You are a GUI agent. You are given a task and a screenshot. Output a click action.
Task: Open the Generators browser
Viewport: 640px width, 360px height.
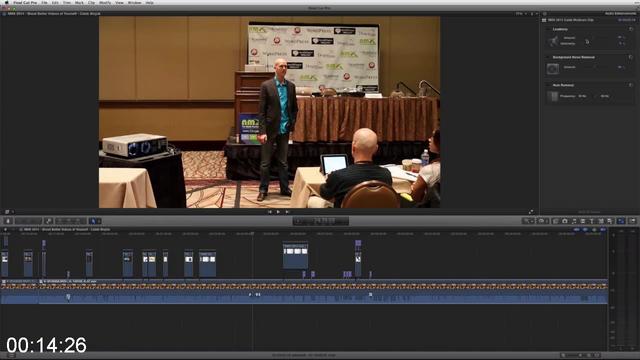[x=601, y=221]
